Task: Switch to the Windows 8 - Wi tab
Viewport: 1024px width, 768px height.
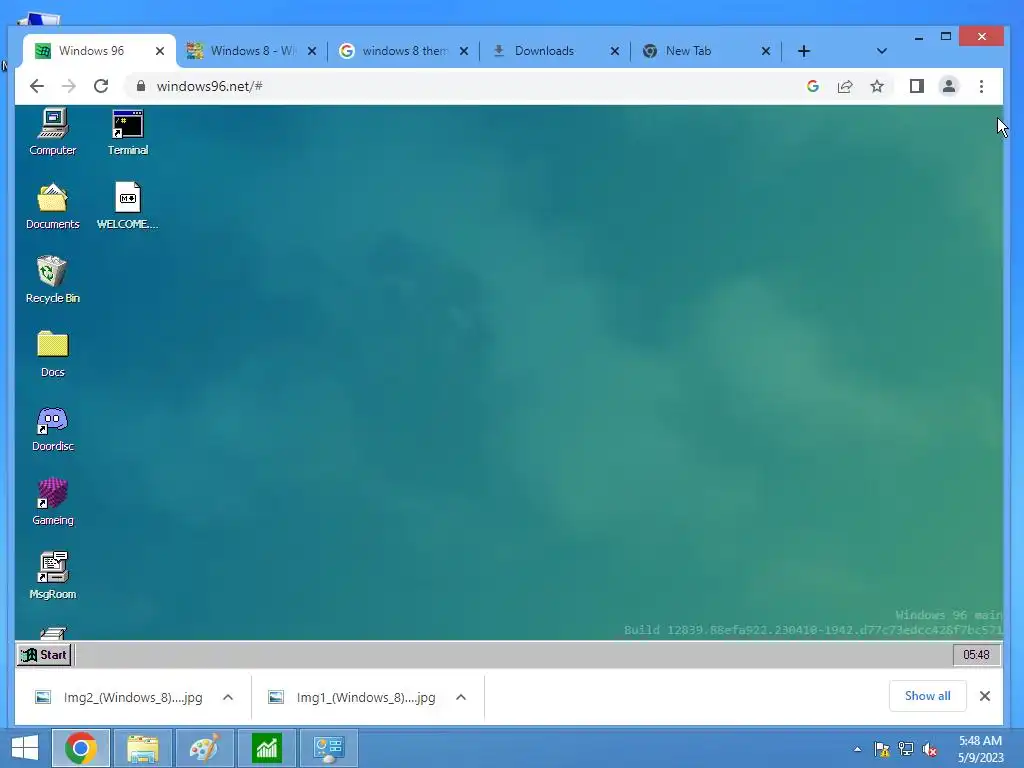Action: 251,51
